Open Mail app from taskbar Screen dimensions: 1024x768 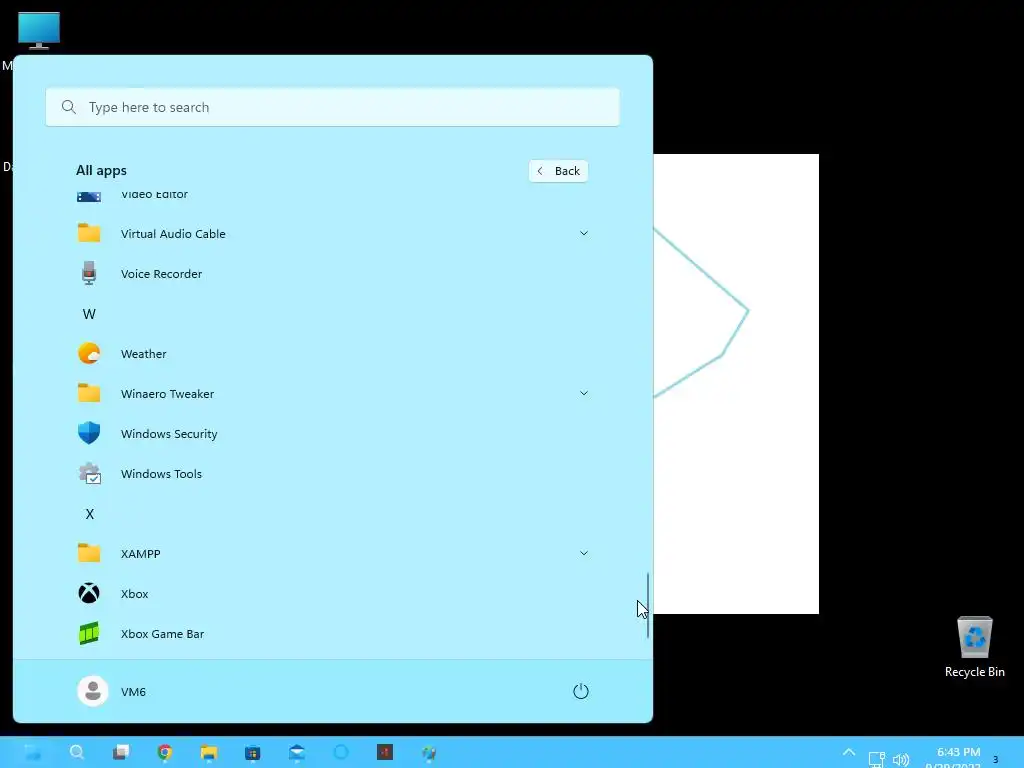click(296, 752)
